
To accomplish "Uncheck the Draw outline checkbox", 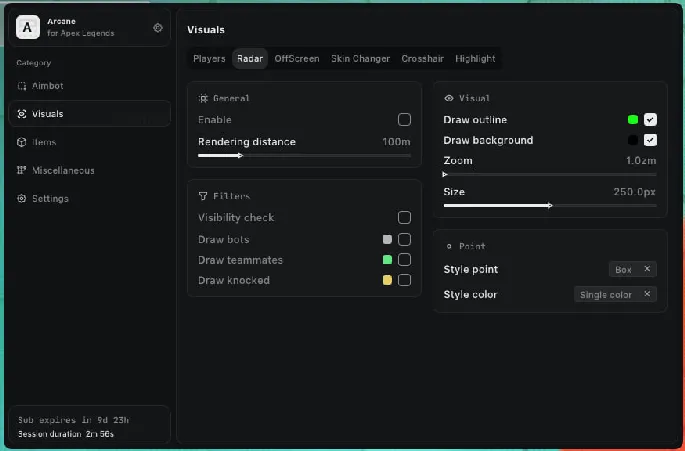I will pos(650,120).
